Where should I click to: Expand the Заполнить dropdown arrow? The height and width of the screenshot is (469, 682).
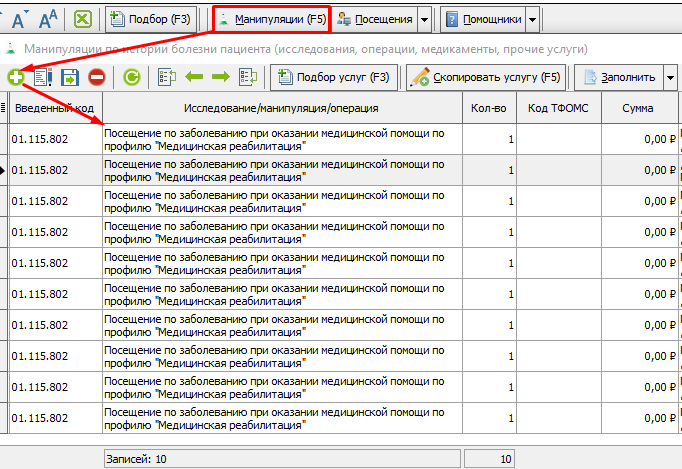(x=667, y=77)
